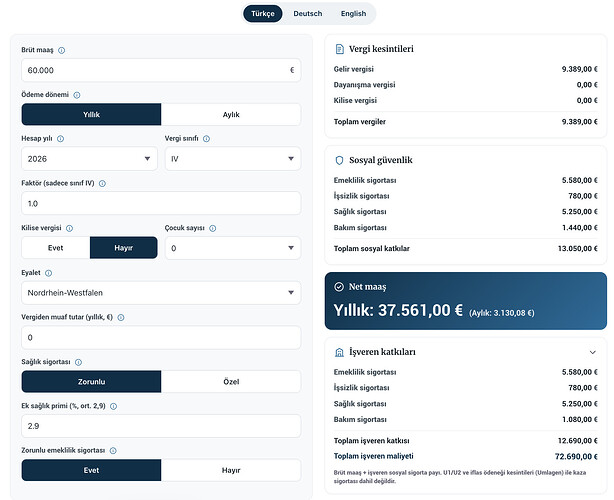Viewport: 614px width, 500px height.
Task: Open the Hesap yılı info tooltip icon
Action: coord(60,139)
